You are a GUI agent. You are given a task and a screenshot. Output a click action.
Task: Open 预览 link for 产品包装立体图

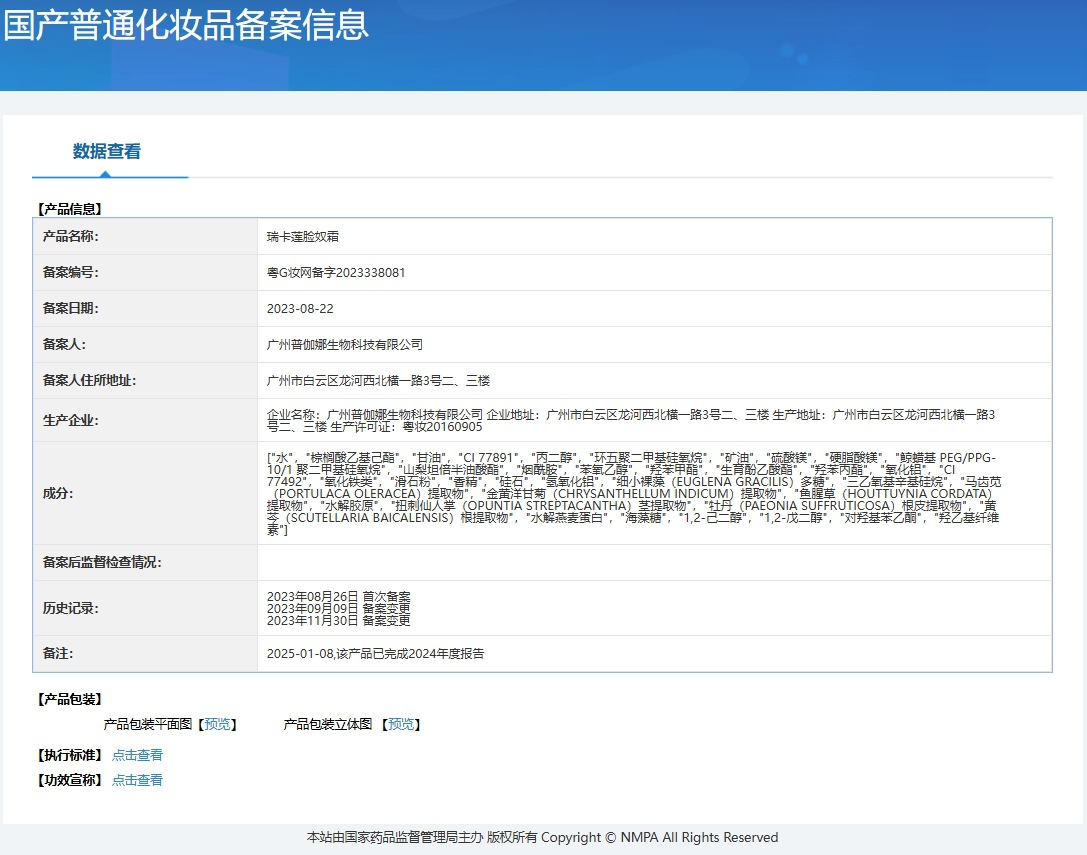tap(401, 724)
